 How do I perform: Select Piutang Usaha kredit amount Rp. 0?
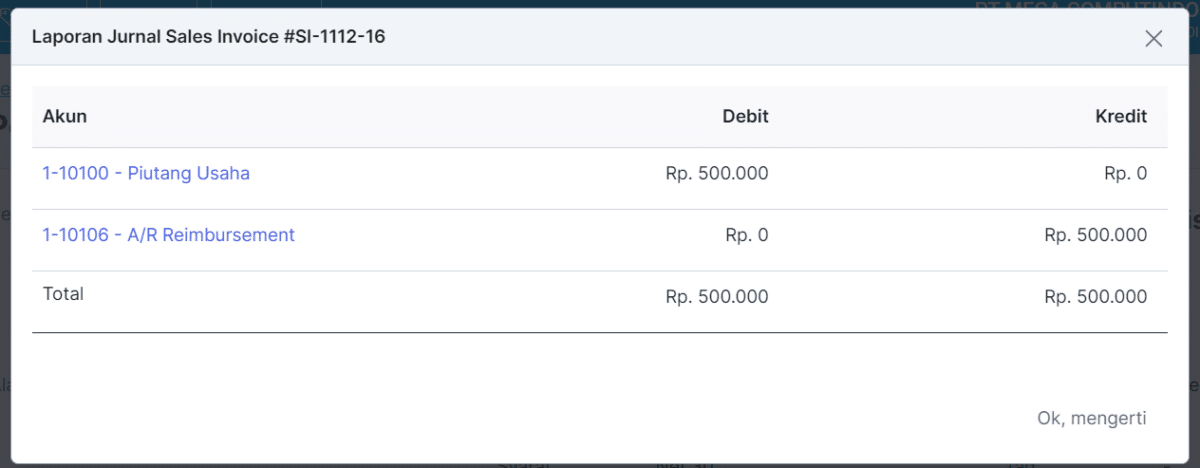coord(1125,173)
